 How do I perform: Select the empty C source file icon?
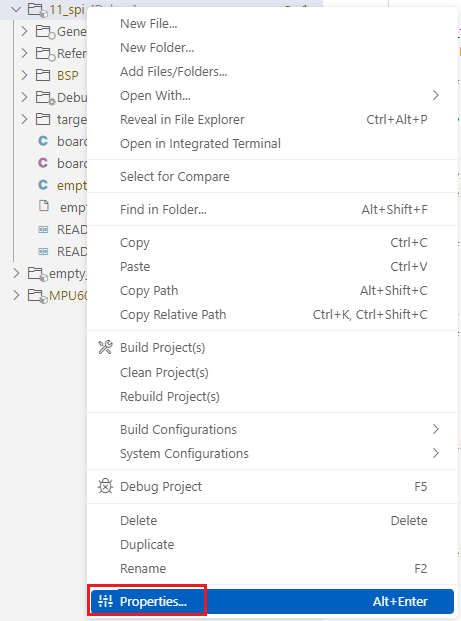click(43, 185)
